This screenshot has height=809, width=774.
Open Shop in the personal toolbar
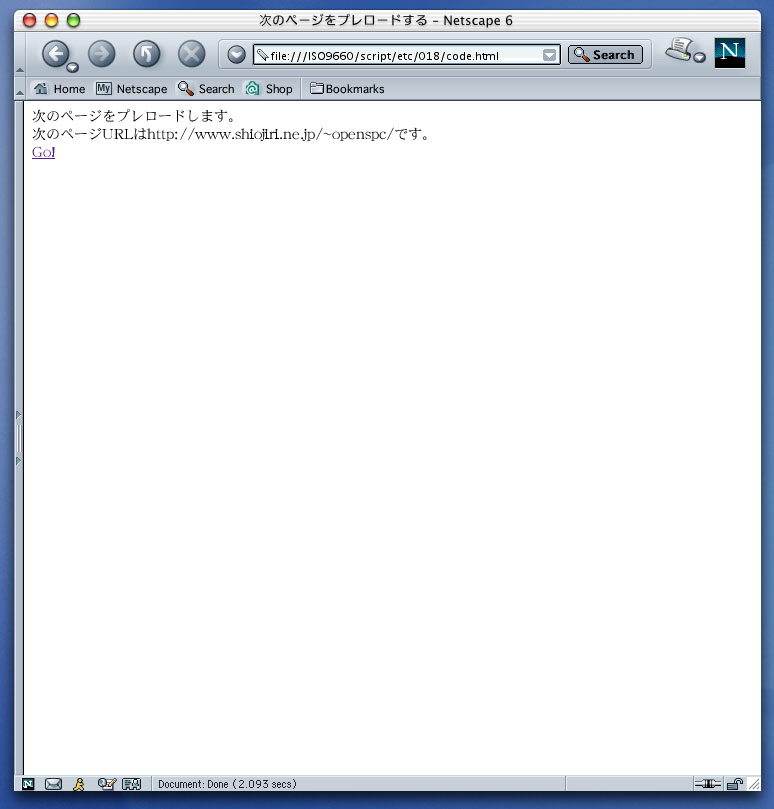click(x=269, y=89)
